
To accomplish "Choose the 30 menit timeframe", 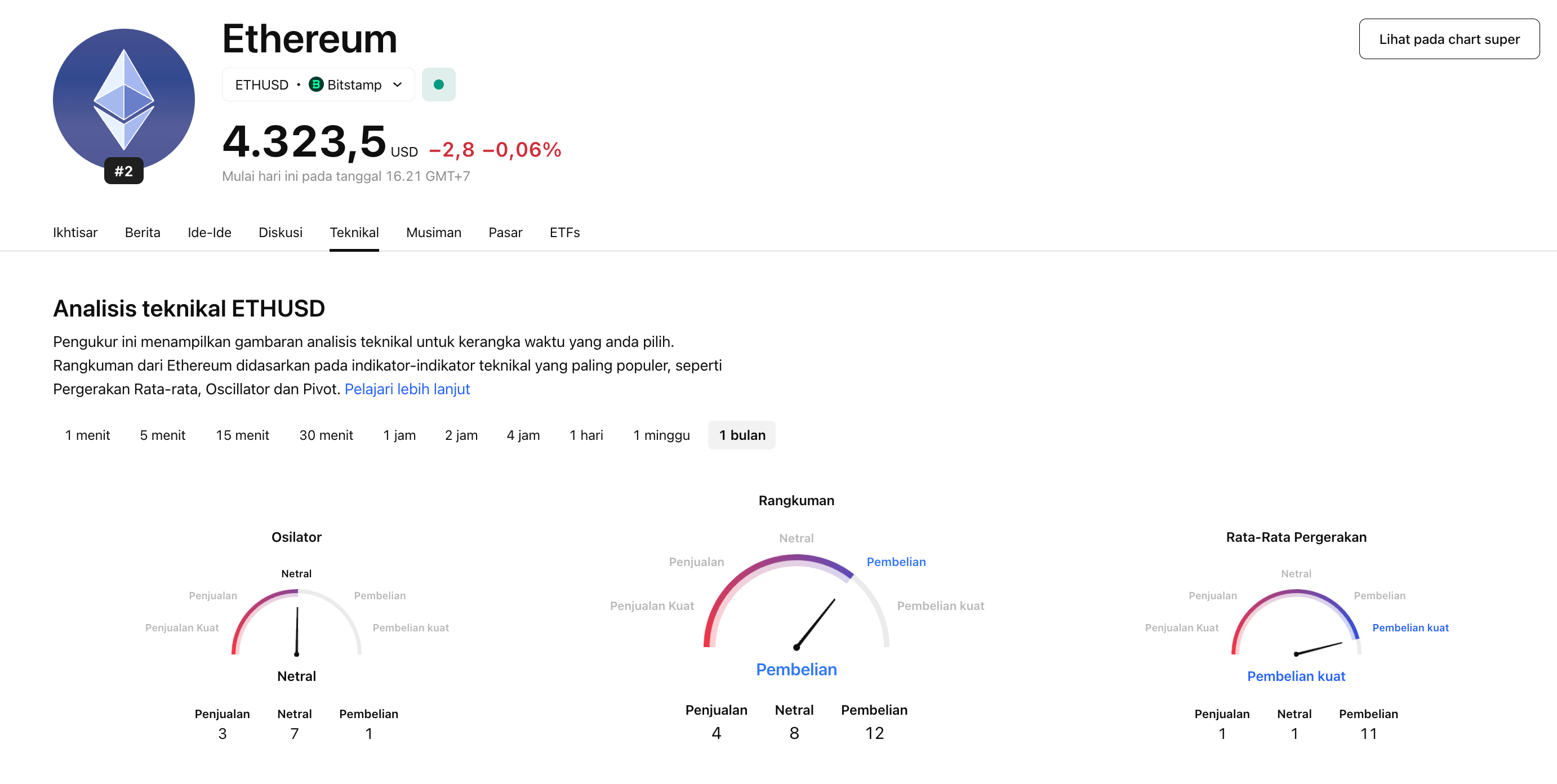I will (x=326, y=435).
